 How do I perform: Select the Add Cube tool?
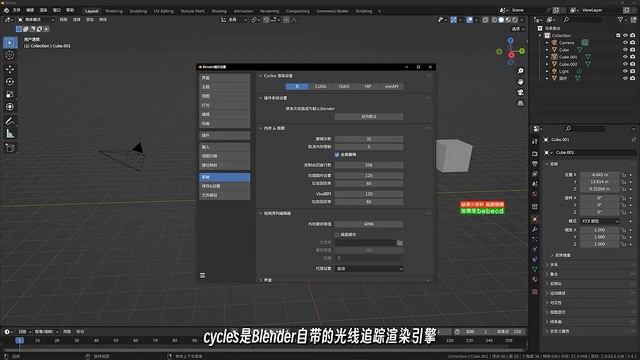[x=10, y=148]
